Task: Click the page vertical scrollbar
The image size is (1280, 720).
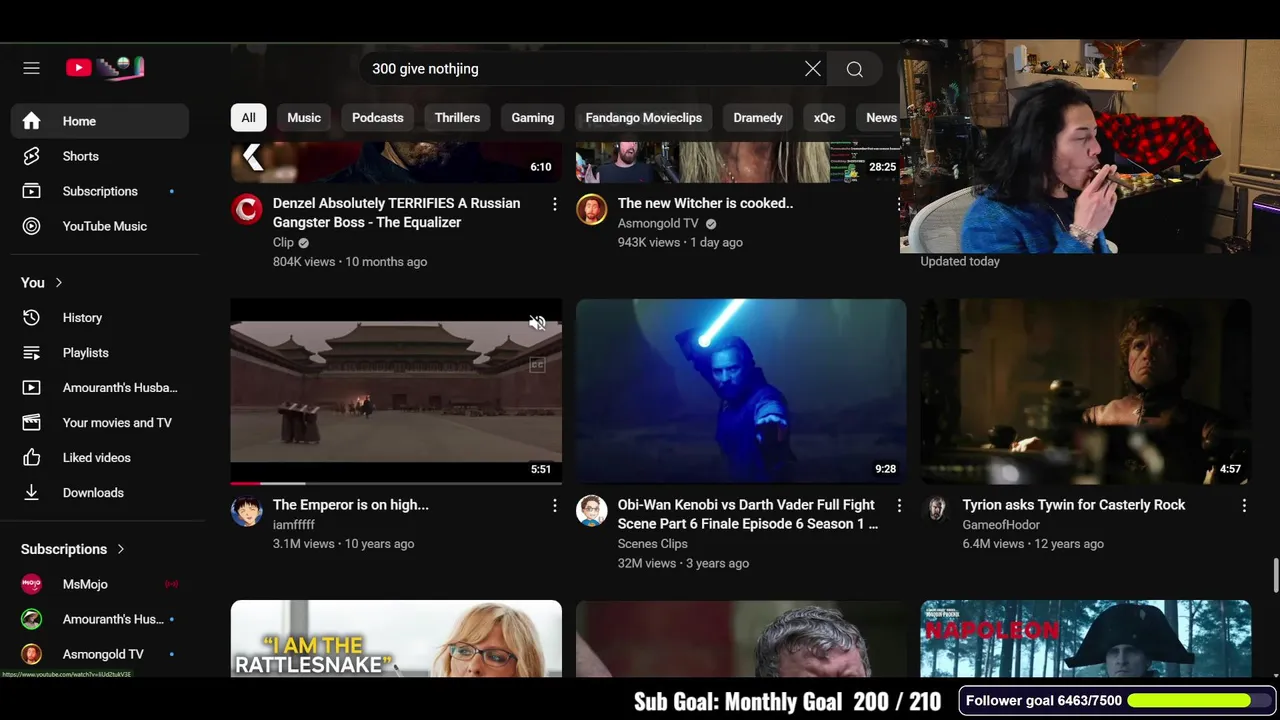Action: 1275,576
